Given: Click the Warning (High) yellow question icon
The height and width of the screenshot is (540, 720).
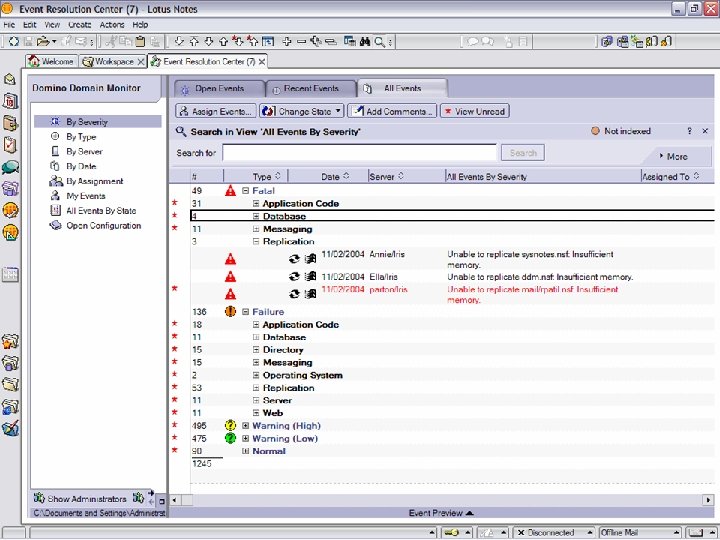Looking at the screenshot, I should pyautogui.click(x=231, y=426).
